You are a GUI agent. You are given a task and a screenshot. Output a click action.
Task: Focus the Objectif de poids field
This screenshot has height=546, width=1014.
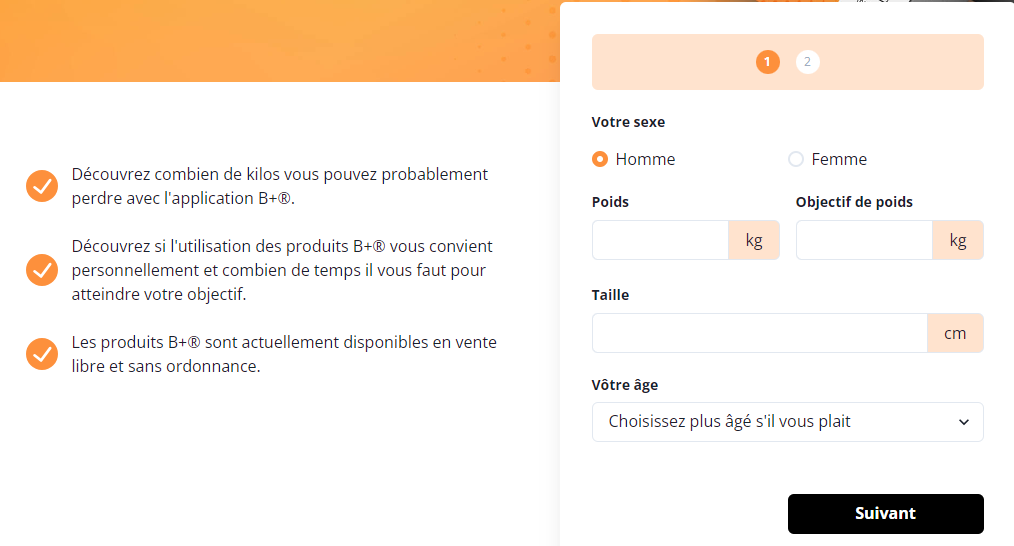click(864, 240)
